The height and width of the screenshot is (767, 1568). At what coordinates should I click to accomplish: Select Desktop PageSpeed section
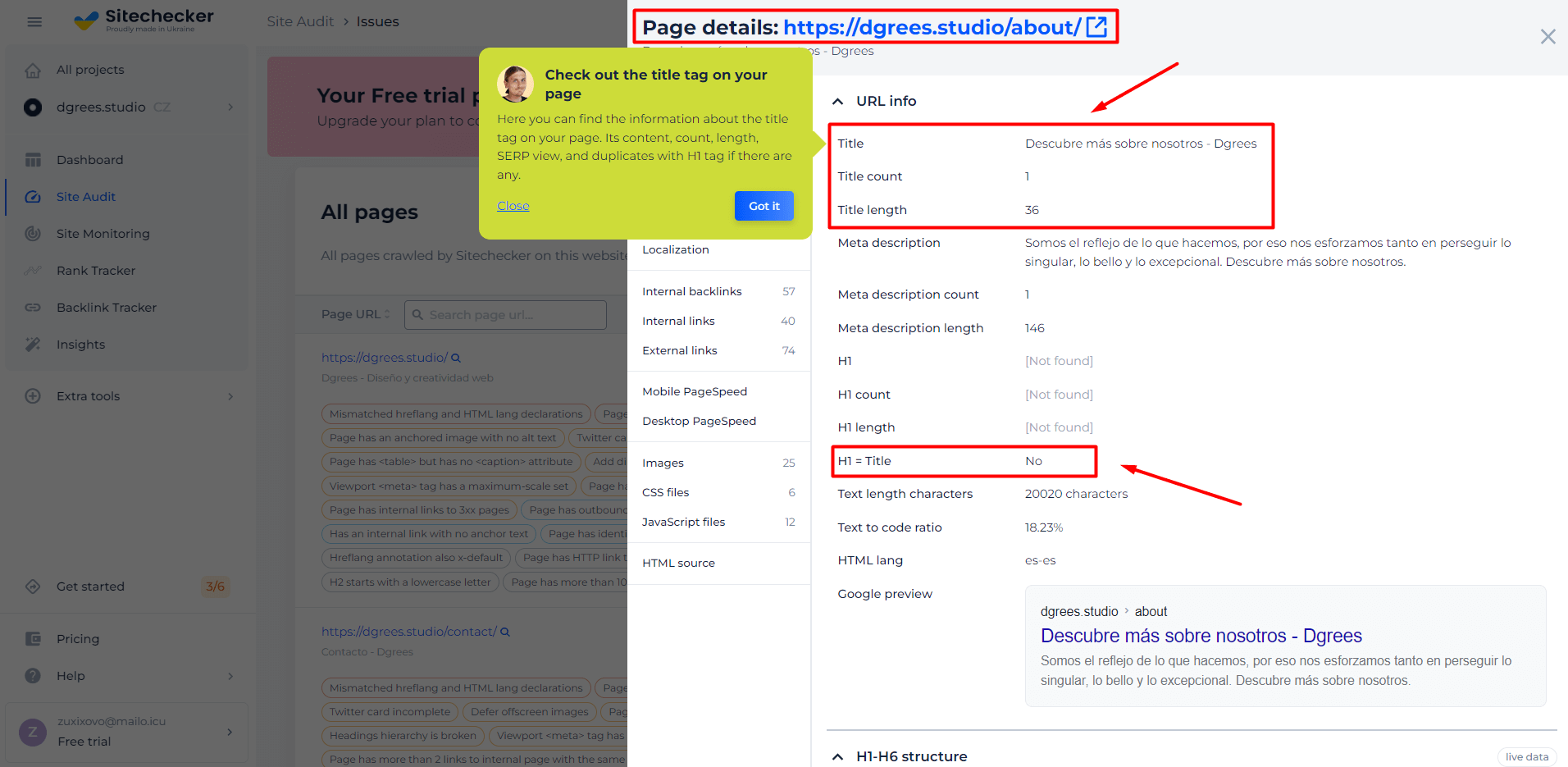(x=699, y=421)
